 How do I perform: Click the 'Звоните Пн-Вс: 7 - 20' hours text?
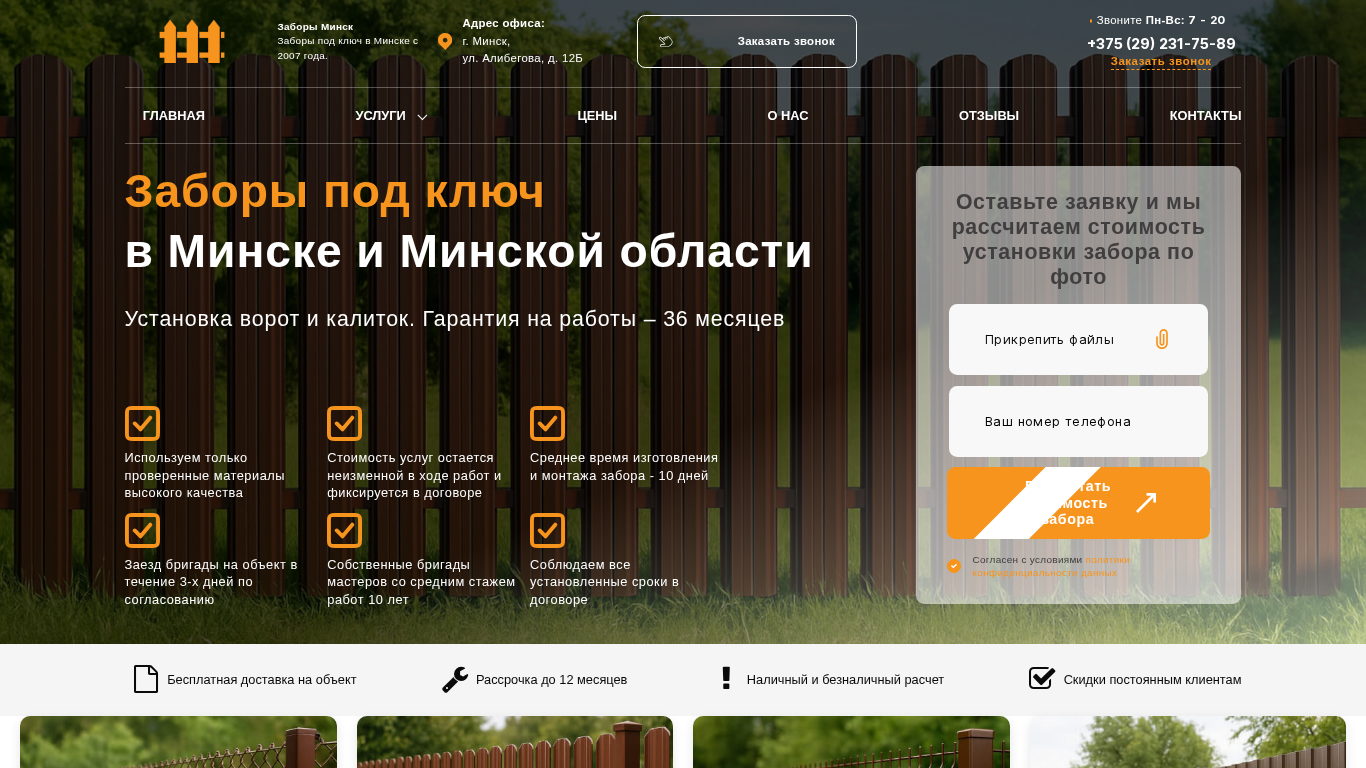point(1160,20)
